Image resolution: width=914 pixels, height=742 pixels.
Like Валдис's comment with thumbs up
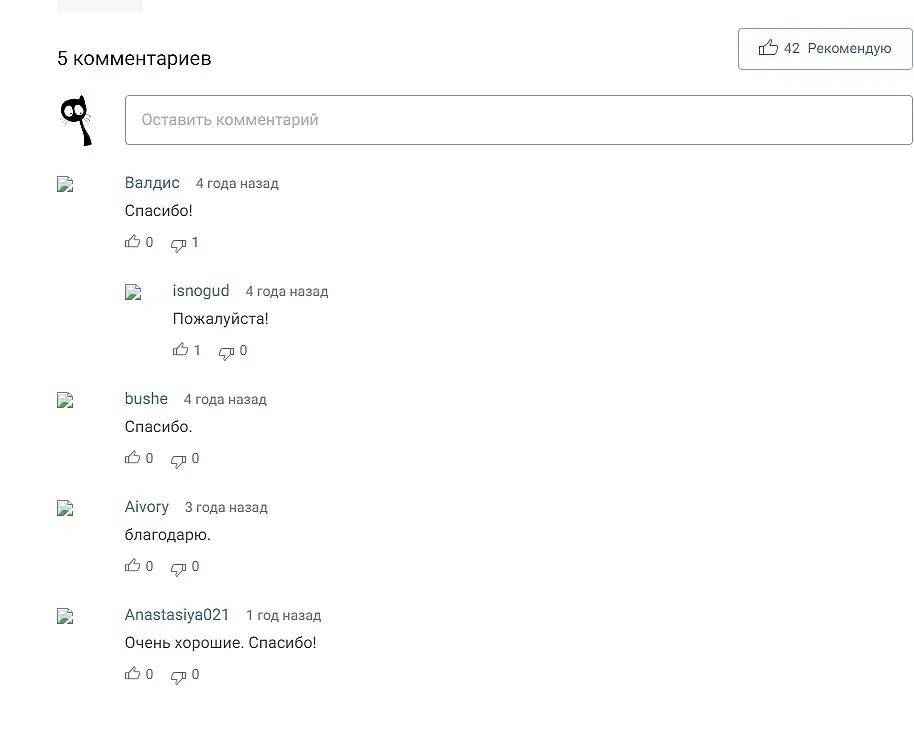133,242
